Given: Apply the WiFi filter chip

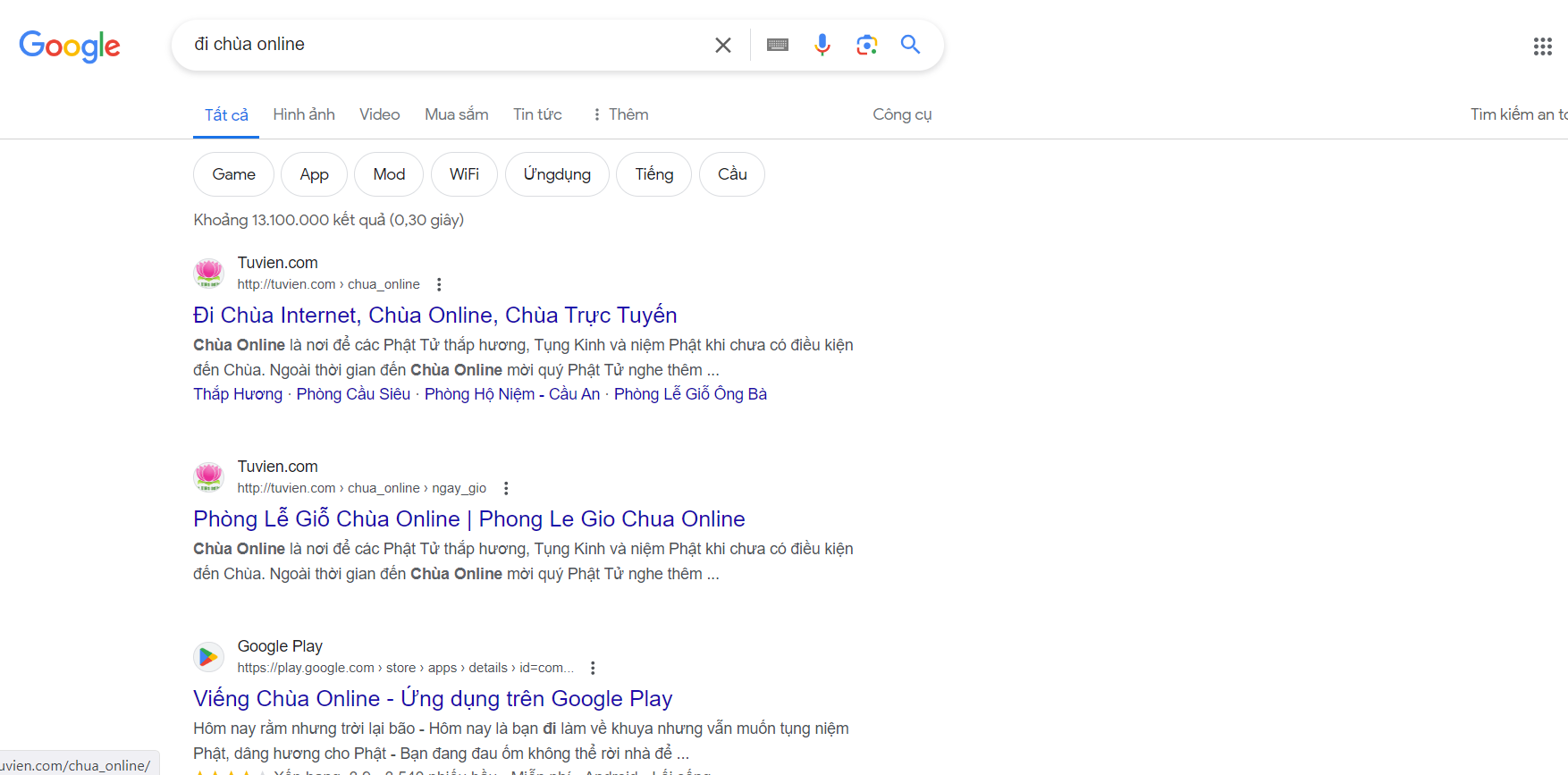Looking at the screenshot, I should [x=464, y=174].
